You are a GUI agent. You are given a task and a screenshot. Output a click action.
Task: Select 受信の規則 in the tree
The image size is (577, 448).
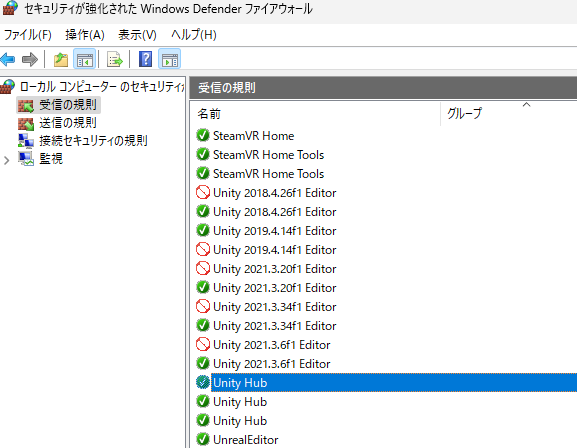tap(68, 105)
